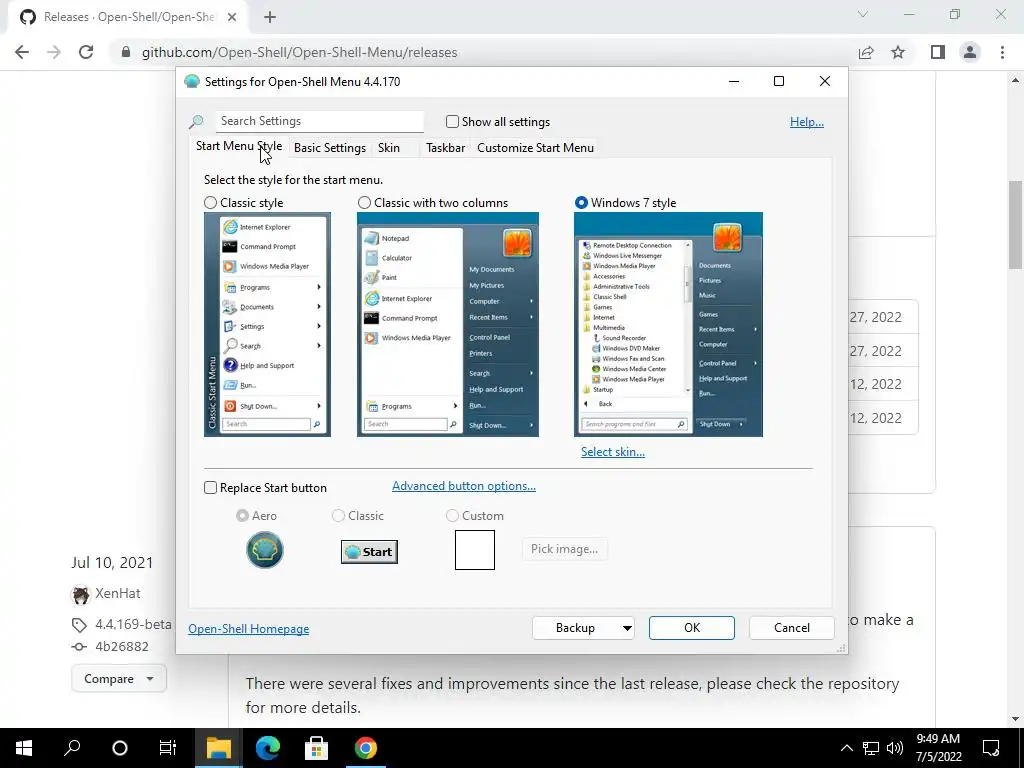Open commit 4b26882 link
The height and width of the screenshot is (768, 1024).
[121, 647]
